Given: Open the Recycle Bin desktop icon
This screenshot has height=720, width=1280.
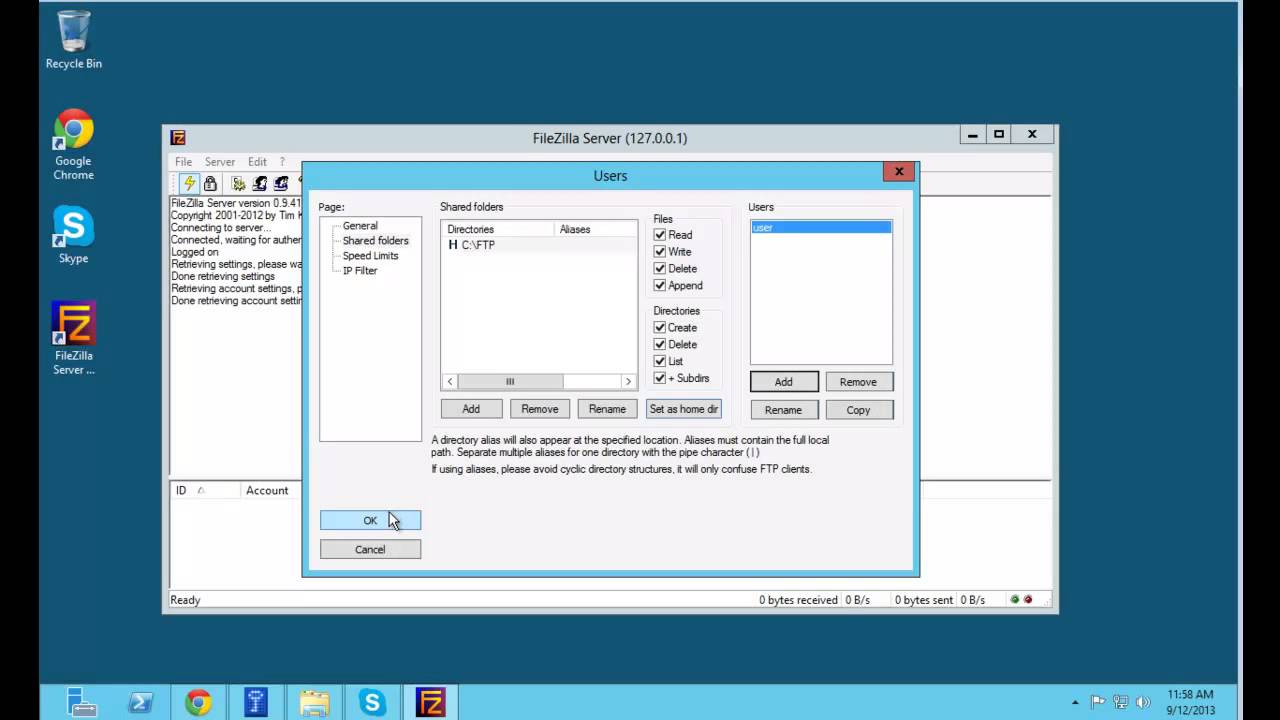Looking at the screenshot, I should (74, 40).
